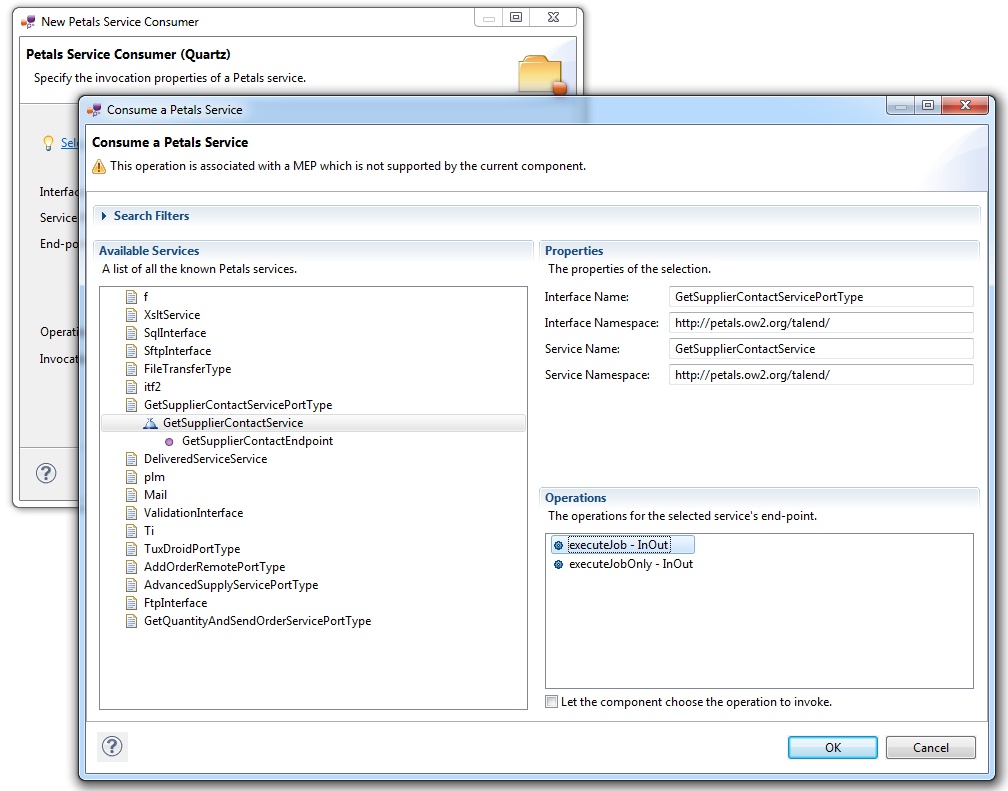Click the XsltService interface icon
Image resolution: width=1008 pixels, height=791 pixels.
click(x=131, y=315)
